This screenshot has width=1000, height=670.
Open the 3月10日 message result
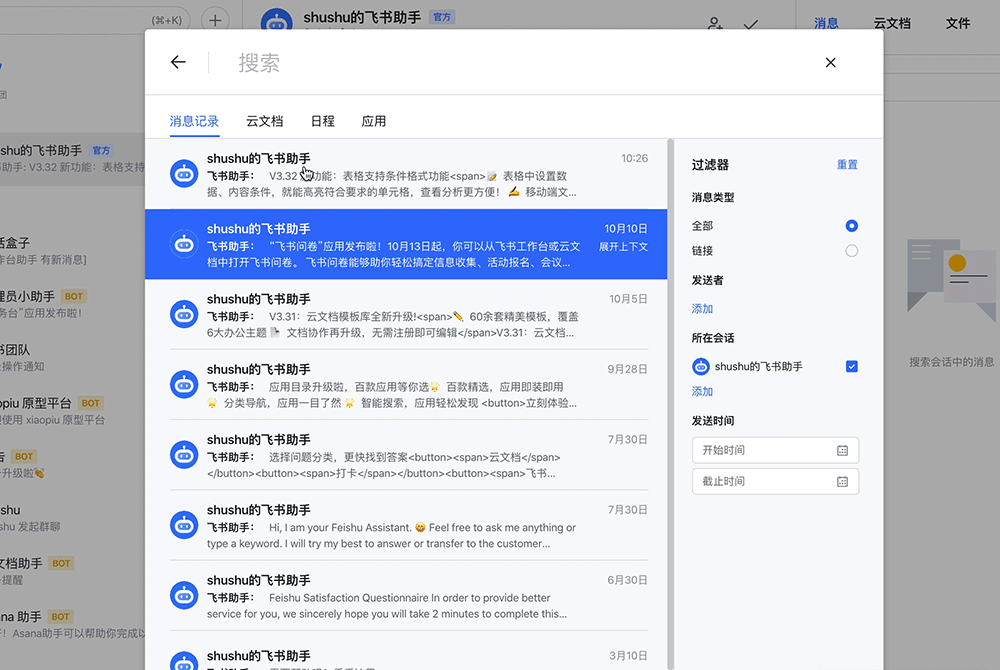tap(406, 652)
